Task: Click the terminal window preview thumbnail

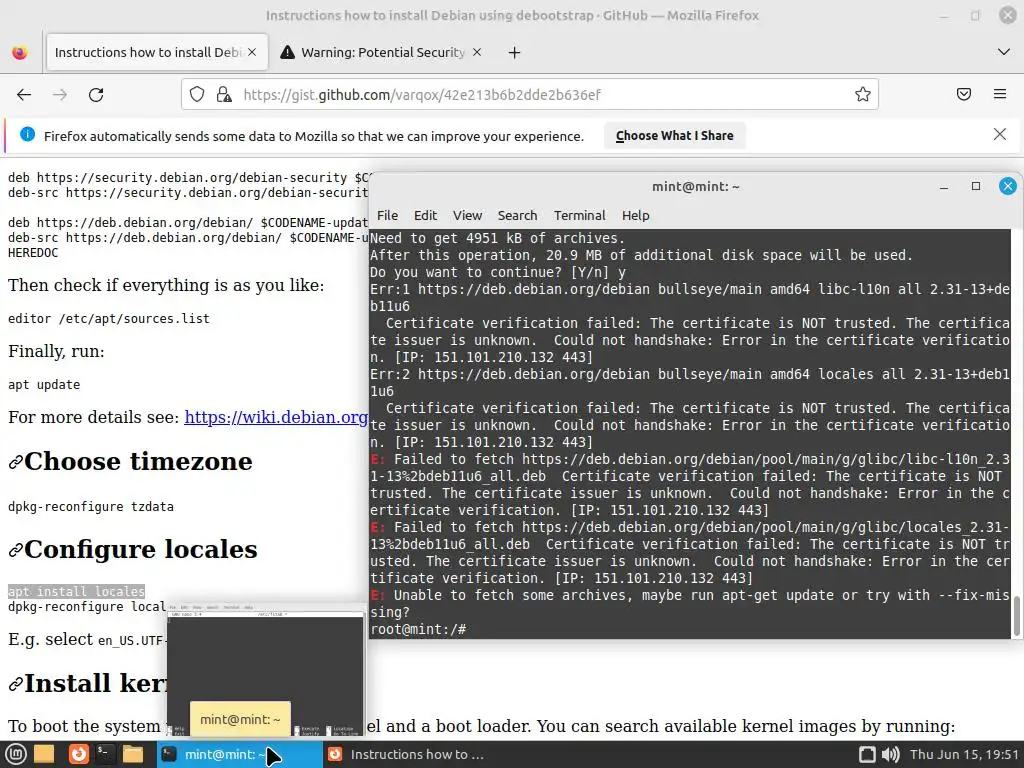Action: click(266, 673)
